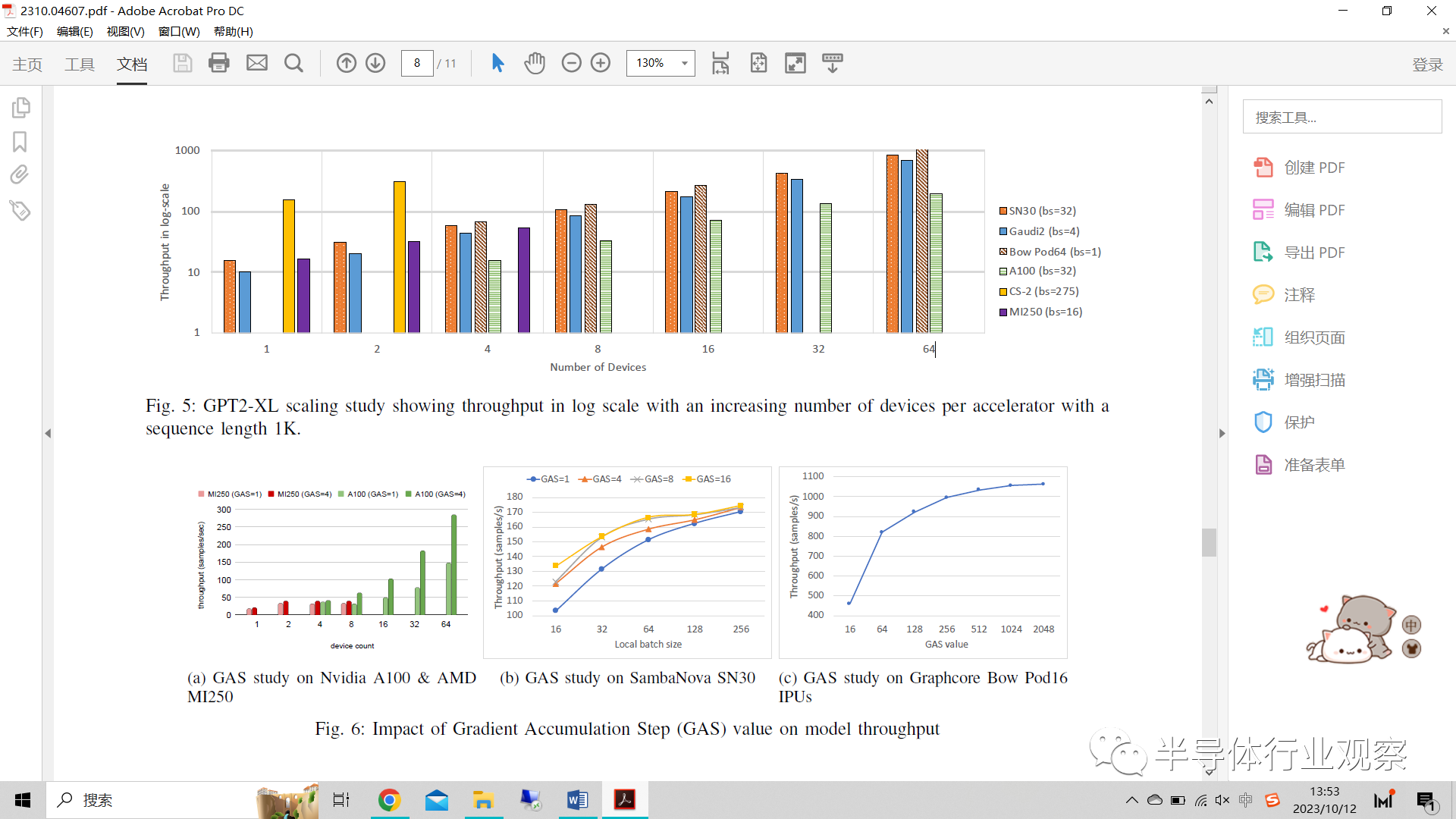Viewport: 1456px width, 819px height.
Task: Click the SN30 (bs=32) legend swatch
Action: click(x=1003, y=211)
